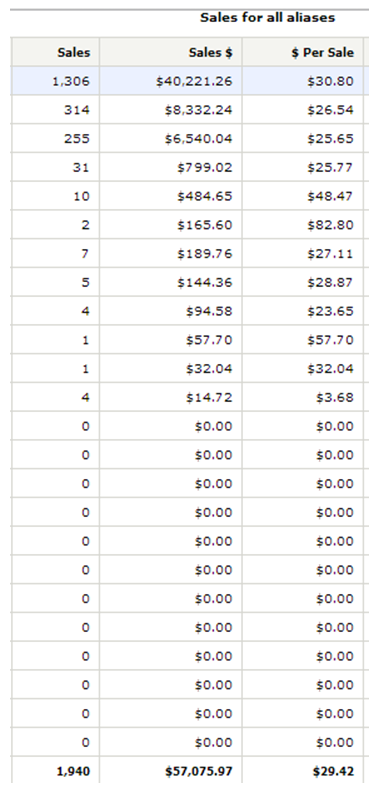Sort by the Sales $ column header
The height and width of the screenshot is (790, 373).
[x=211, y=52]
